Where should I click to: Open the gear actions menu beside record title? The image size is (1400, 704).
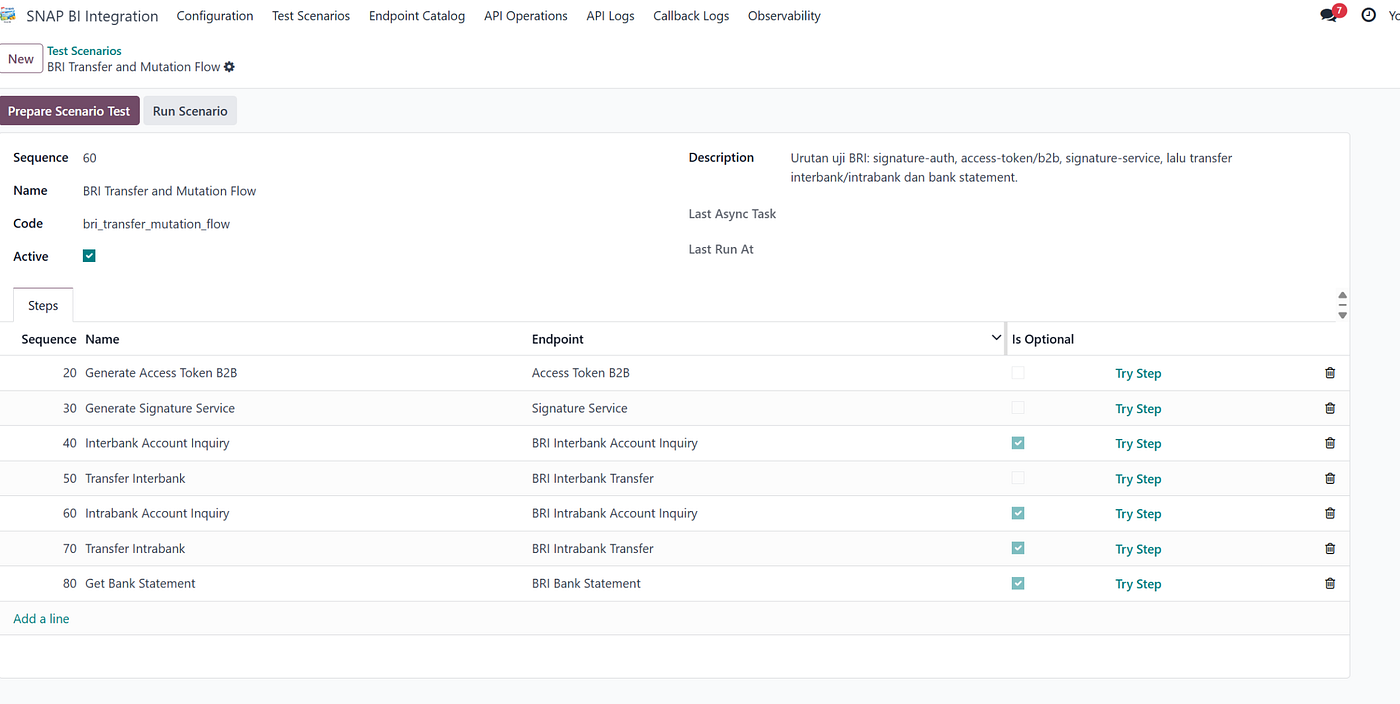click(x=229, y=67)
